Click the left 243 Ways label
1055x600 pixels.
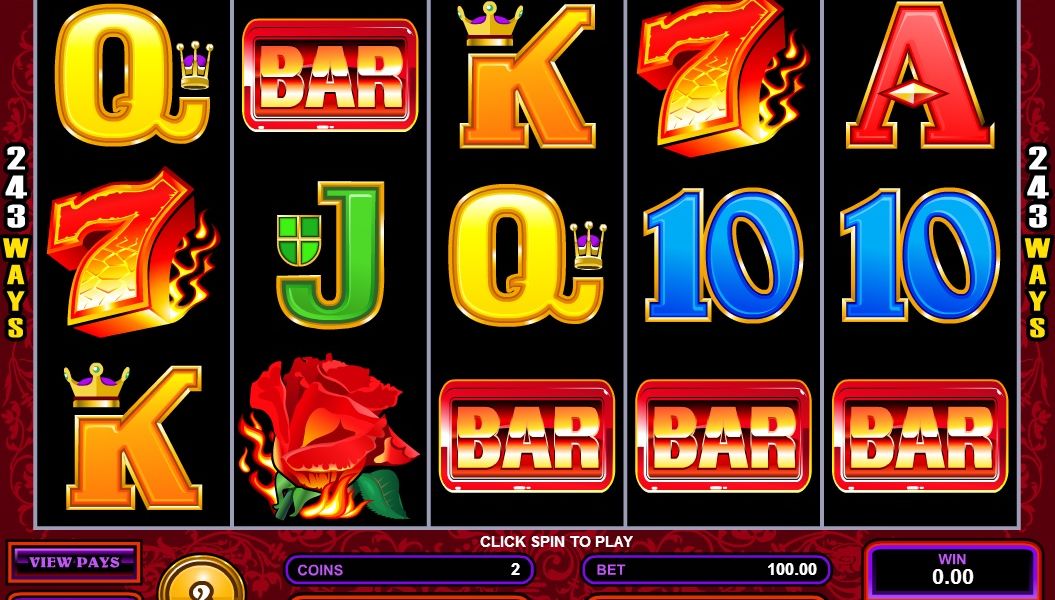coord(15,243)
